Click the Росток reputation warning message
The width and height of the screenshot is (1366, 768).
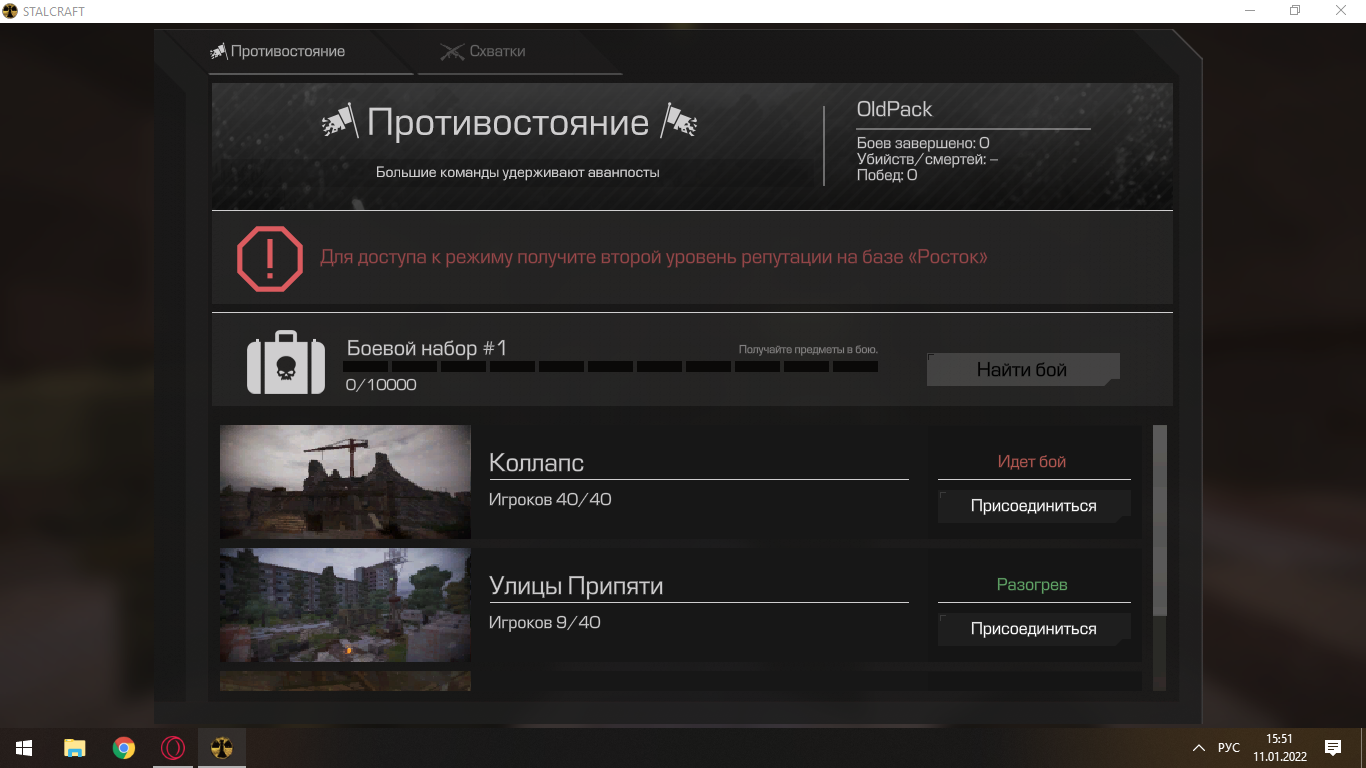tap(654, 257)
